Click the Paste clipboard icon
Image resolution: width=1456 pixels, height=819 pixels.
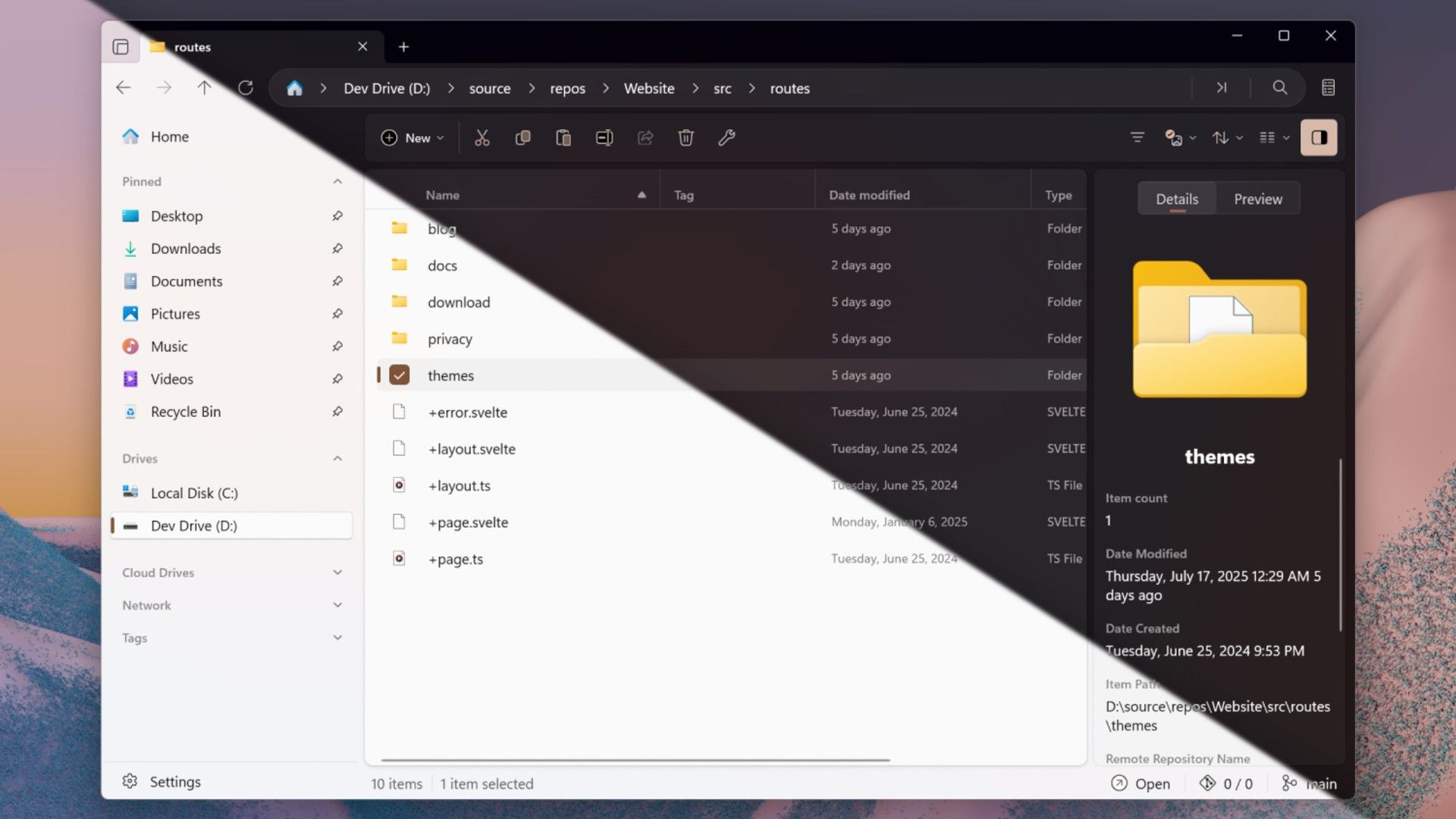563,137
